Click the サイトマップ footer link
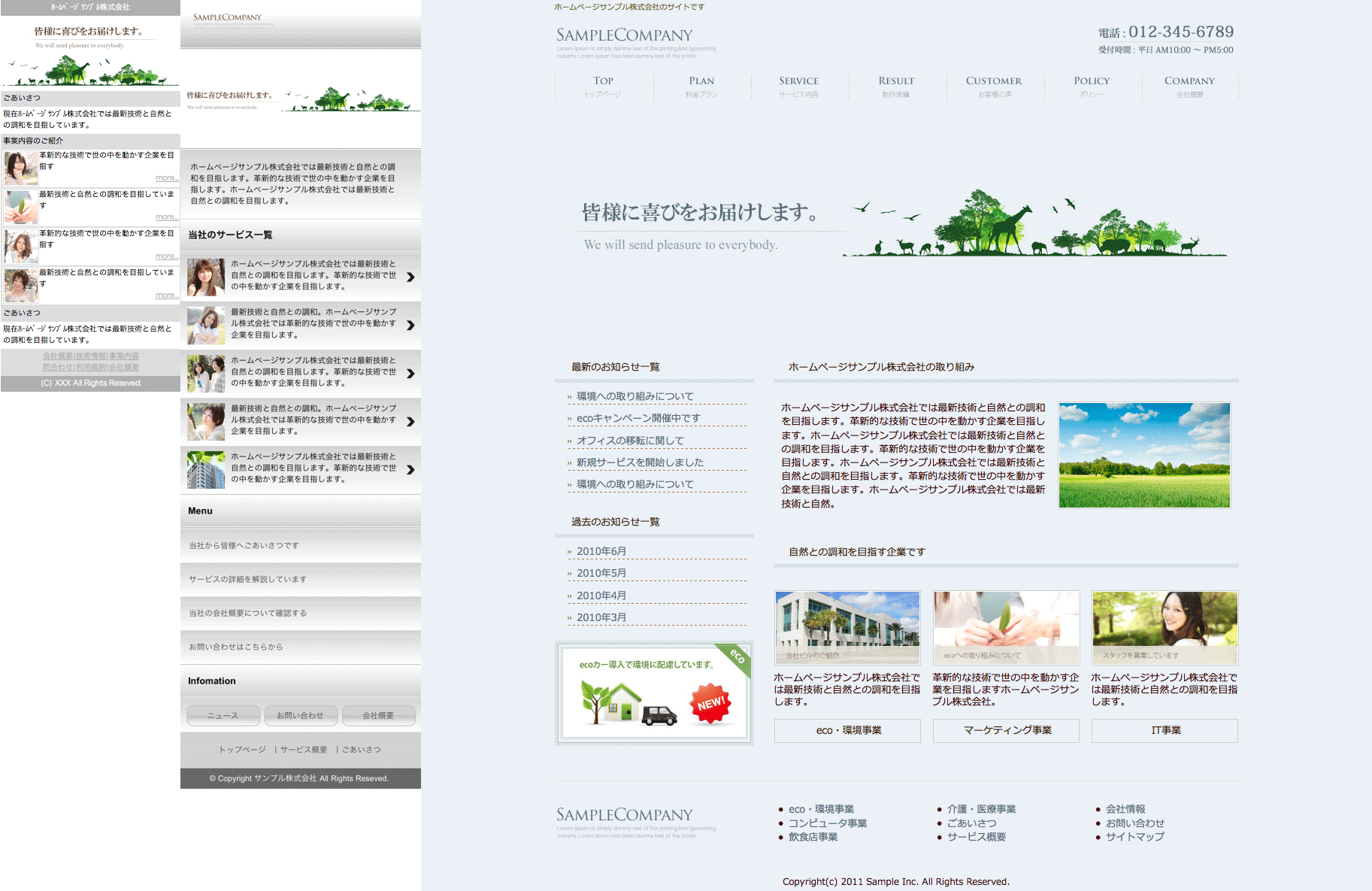Screen dimensions: 1372x891 pos(1134,836)
